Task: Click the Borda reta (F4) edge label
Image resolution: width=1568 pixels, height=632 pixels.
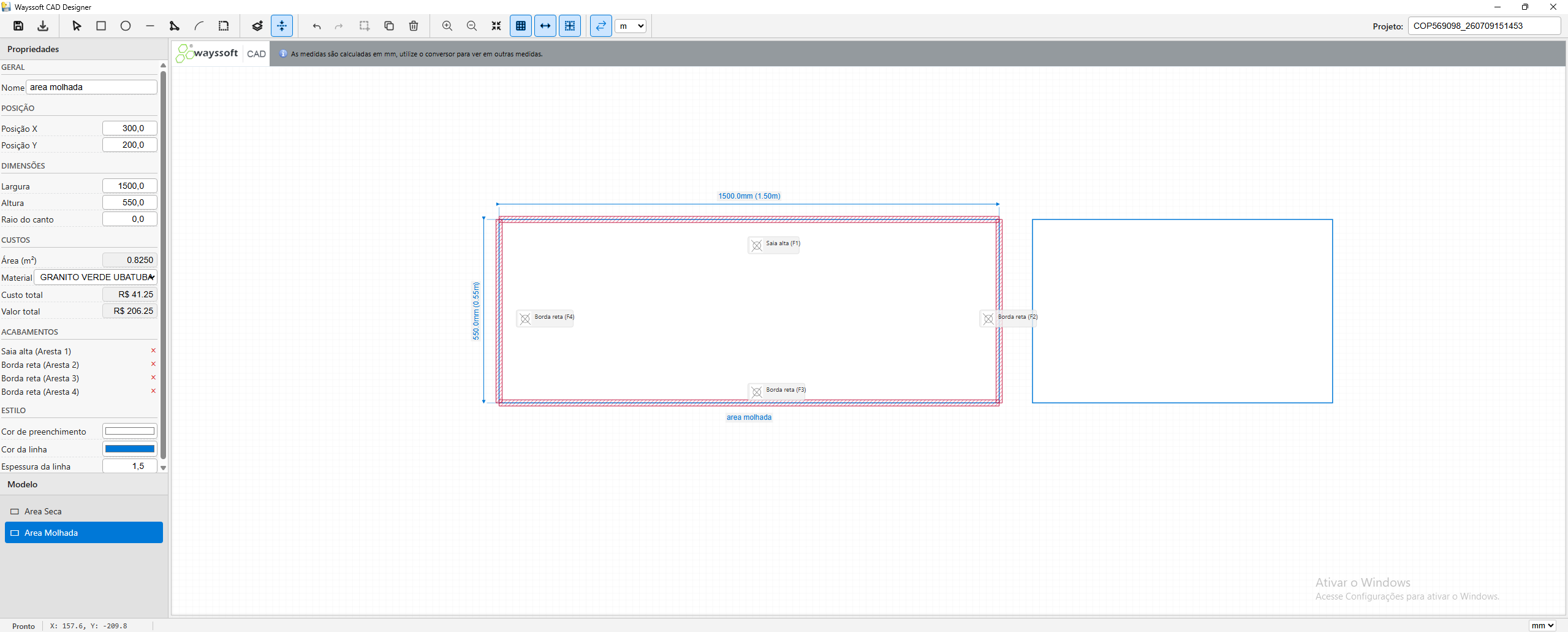Action: [545, 318]
